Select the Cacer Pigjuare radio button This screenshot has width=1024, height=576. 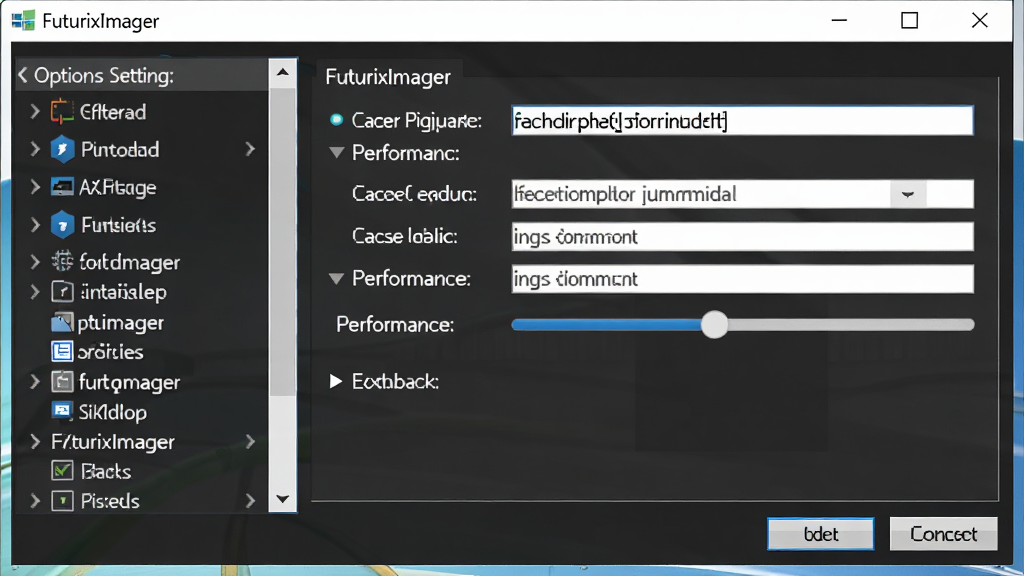click(x=336, y=120)
